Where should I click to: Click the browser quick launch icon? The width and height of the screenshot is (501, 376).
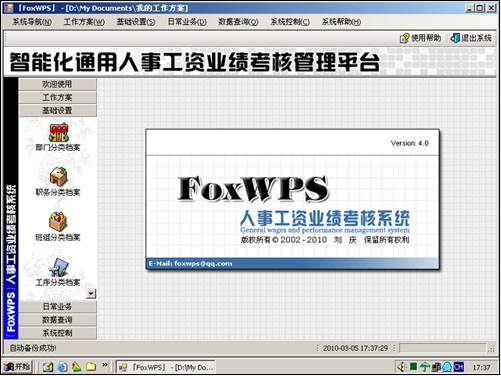[x=62, y=367]
